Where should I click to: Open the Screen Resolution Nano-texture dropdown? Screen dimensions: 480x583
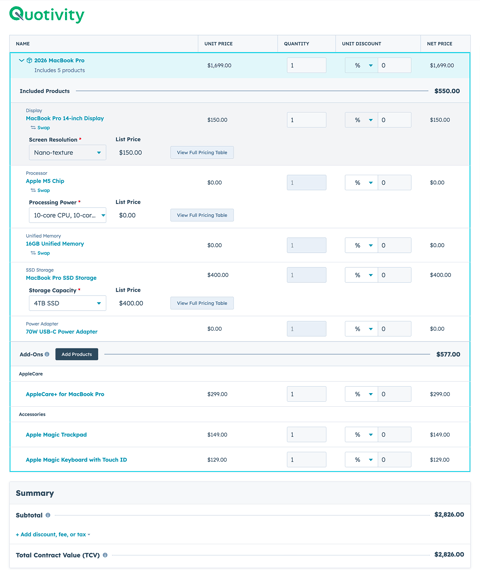[68, 152]
